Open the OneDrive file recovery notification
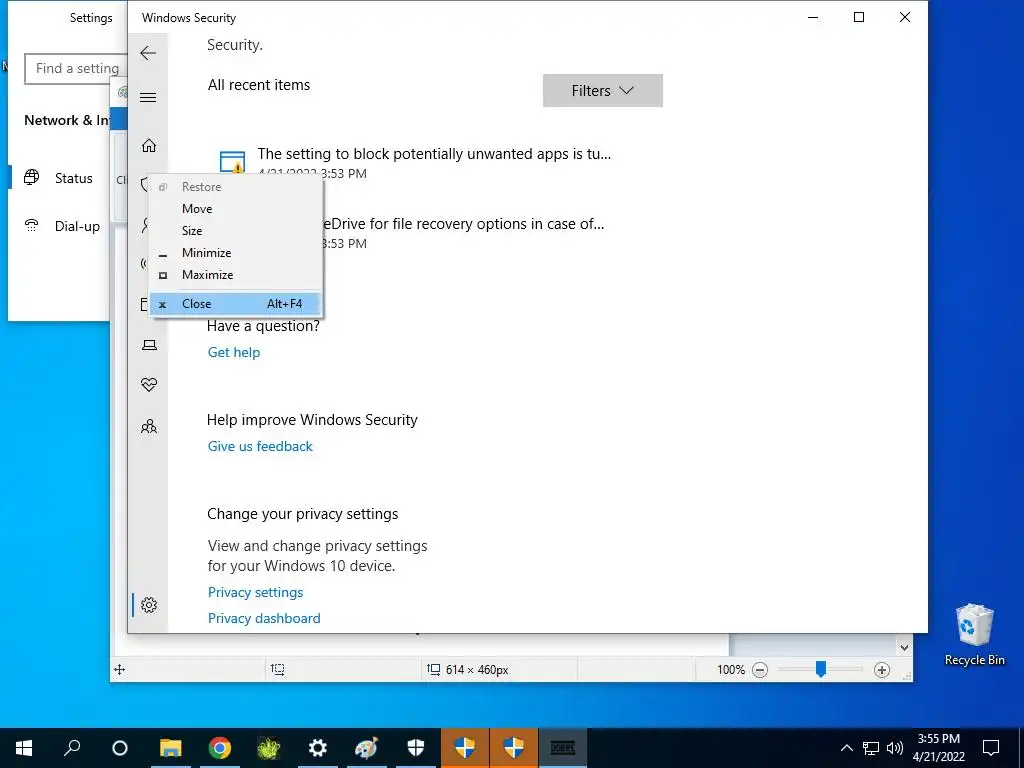Image resolution: width=1024 pixels, height=768 pixels. click(x=464, y=224)
